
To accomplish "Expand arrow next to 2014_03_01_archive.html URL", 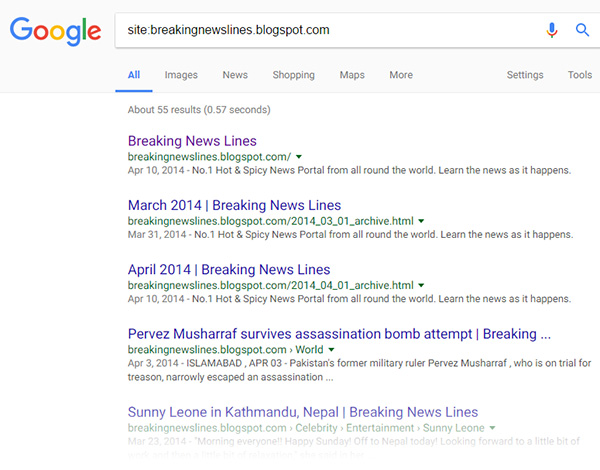I will pyautogui.click(x=421, y=221).
